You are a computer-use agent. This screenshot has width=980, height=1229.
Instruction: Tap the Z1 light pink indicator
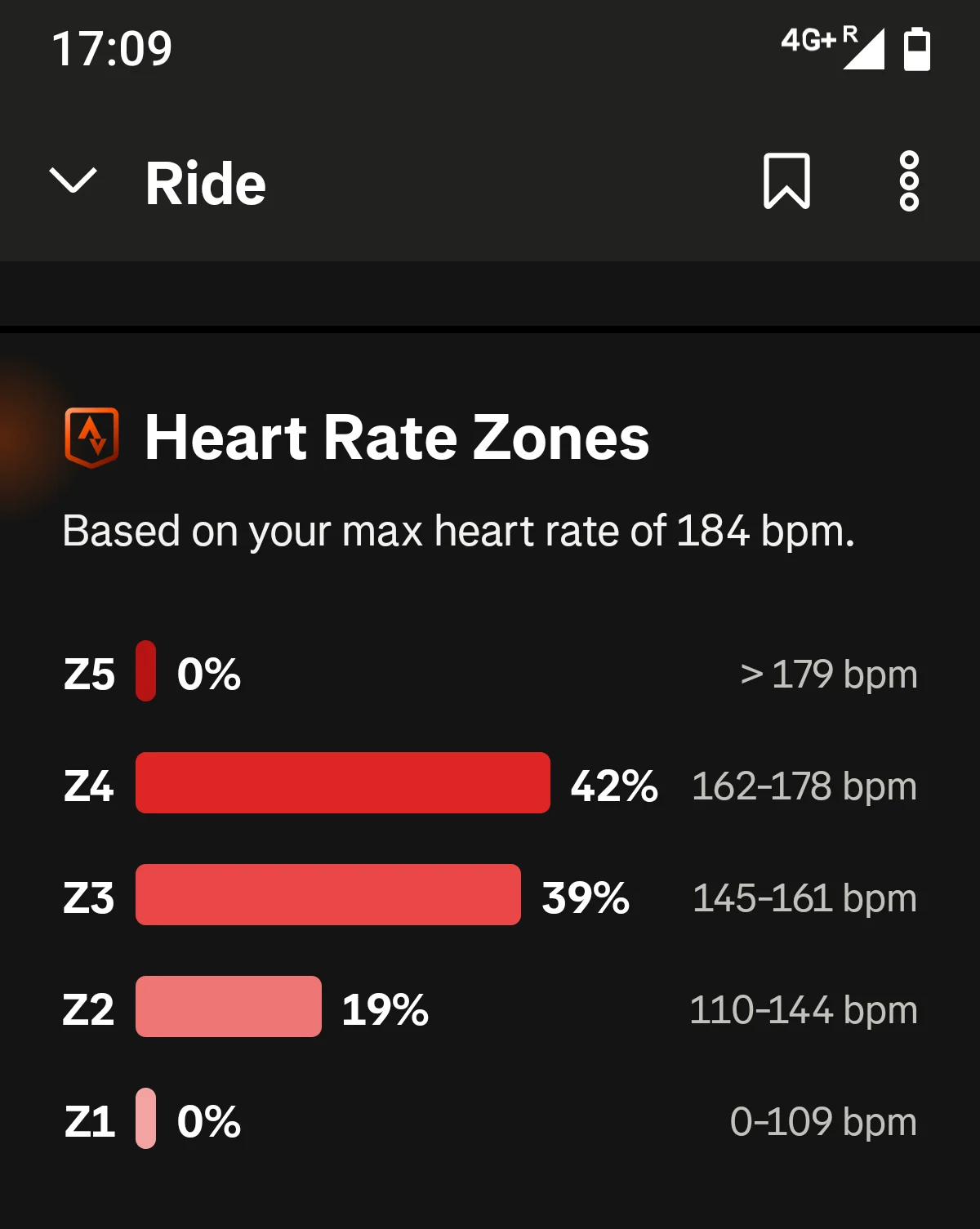tap(145, 1118)
